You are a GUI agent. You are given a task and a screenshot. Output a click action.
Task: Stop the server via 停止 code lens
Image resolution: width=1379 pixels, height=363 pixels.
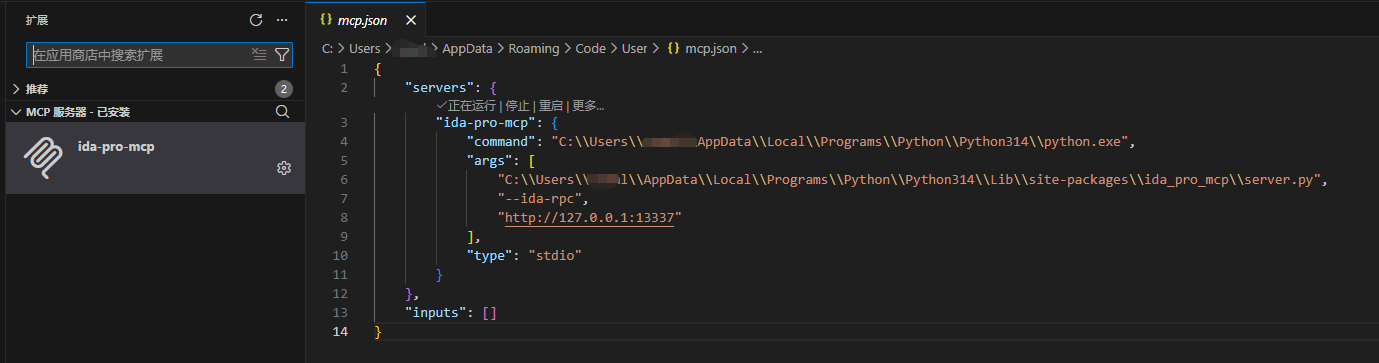517,106
